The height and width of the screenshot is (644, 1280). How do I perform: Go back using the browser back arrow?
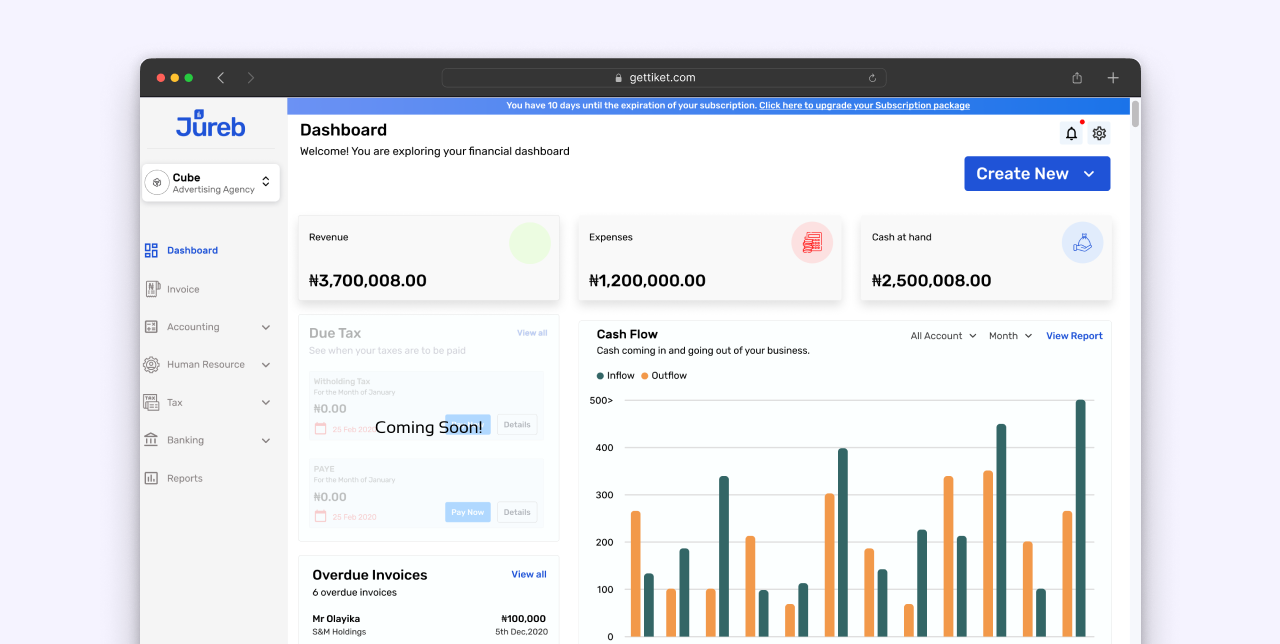pos(221,78)
